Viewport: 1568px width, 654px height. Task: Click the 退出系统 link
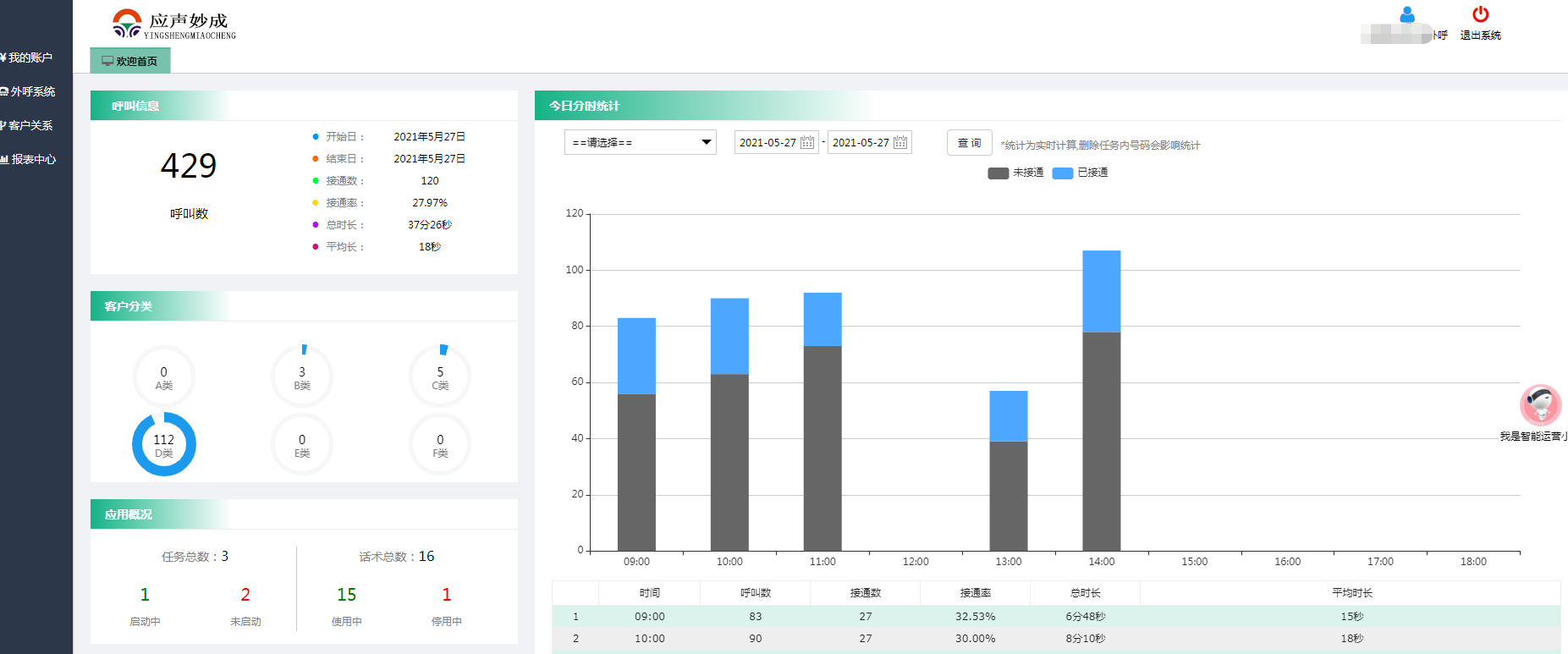tap(1481, 36)
